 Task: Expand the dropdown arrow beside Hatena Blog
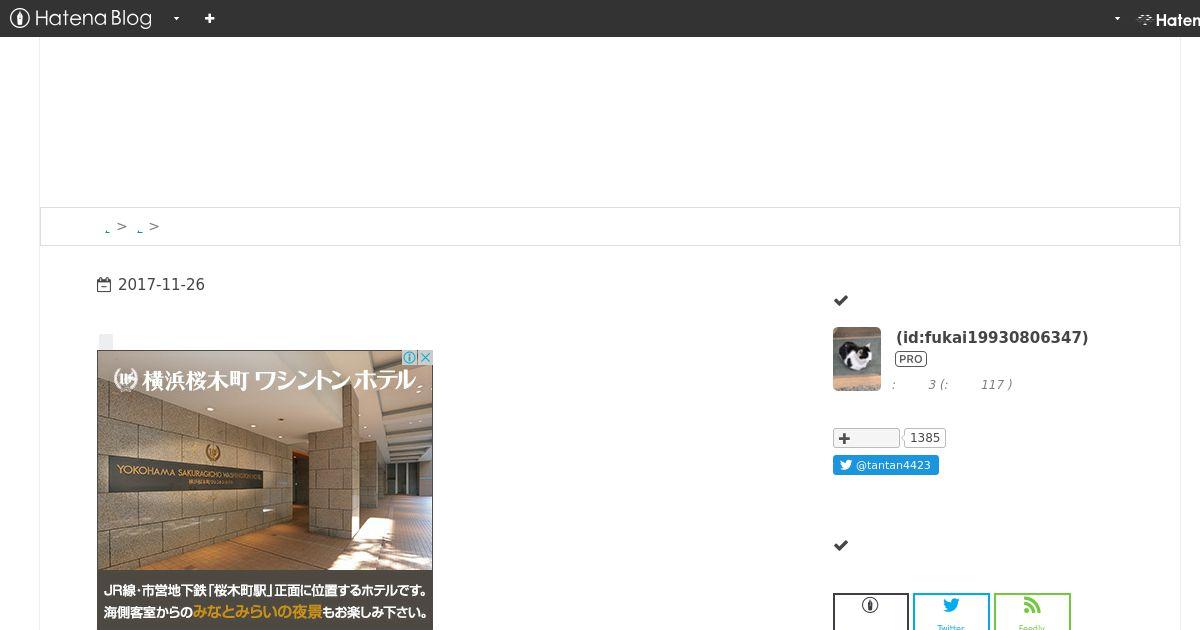[x=176, y=18]
